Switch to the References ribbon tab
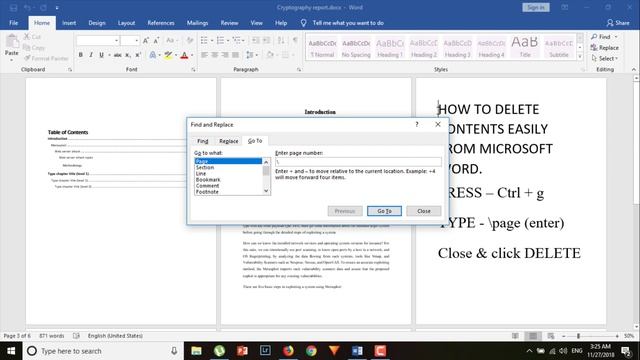 point(161,23)
